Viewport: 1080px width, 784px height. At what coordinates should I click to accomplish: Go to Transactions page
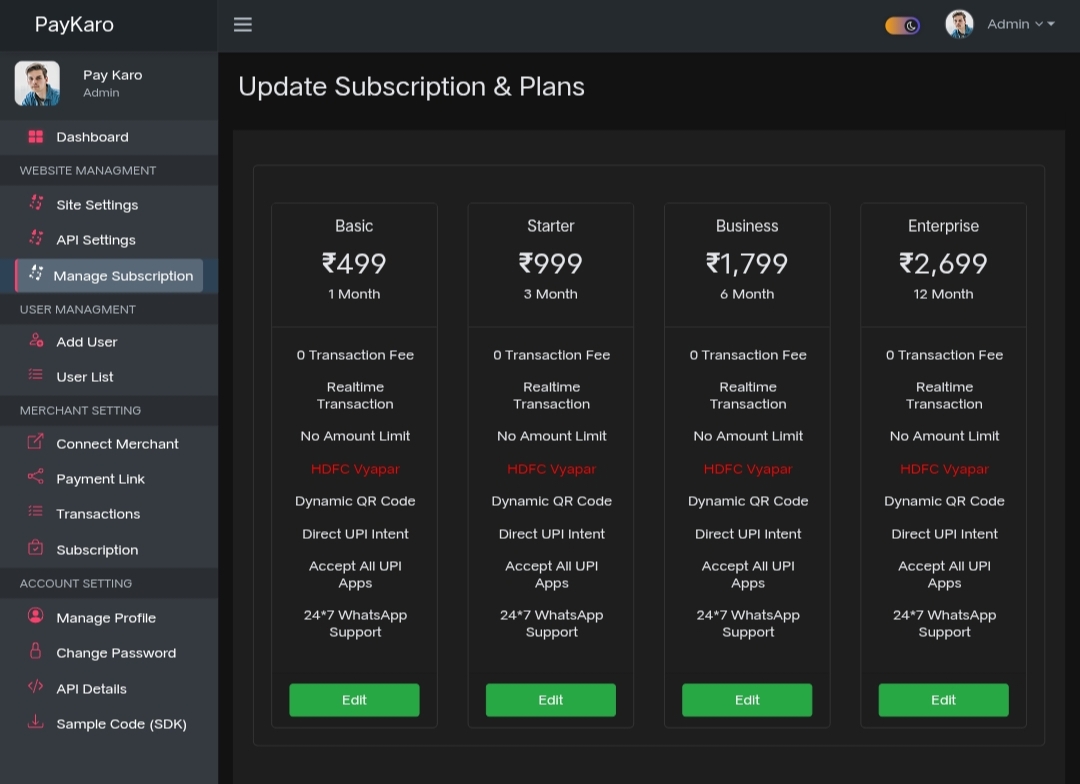(x=98, y=514)
